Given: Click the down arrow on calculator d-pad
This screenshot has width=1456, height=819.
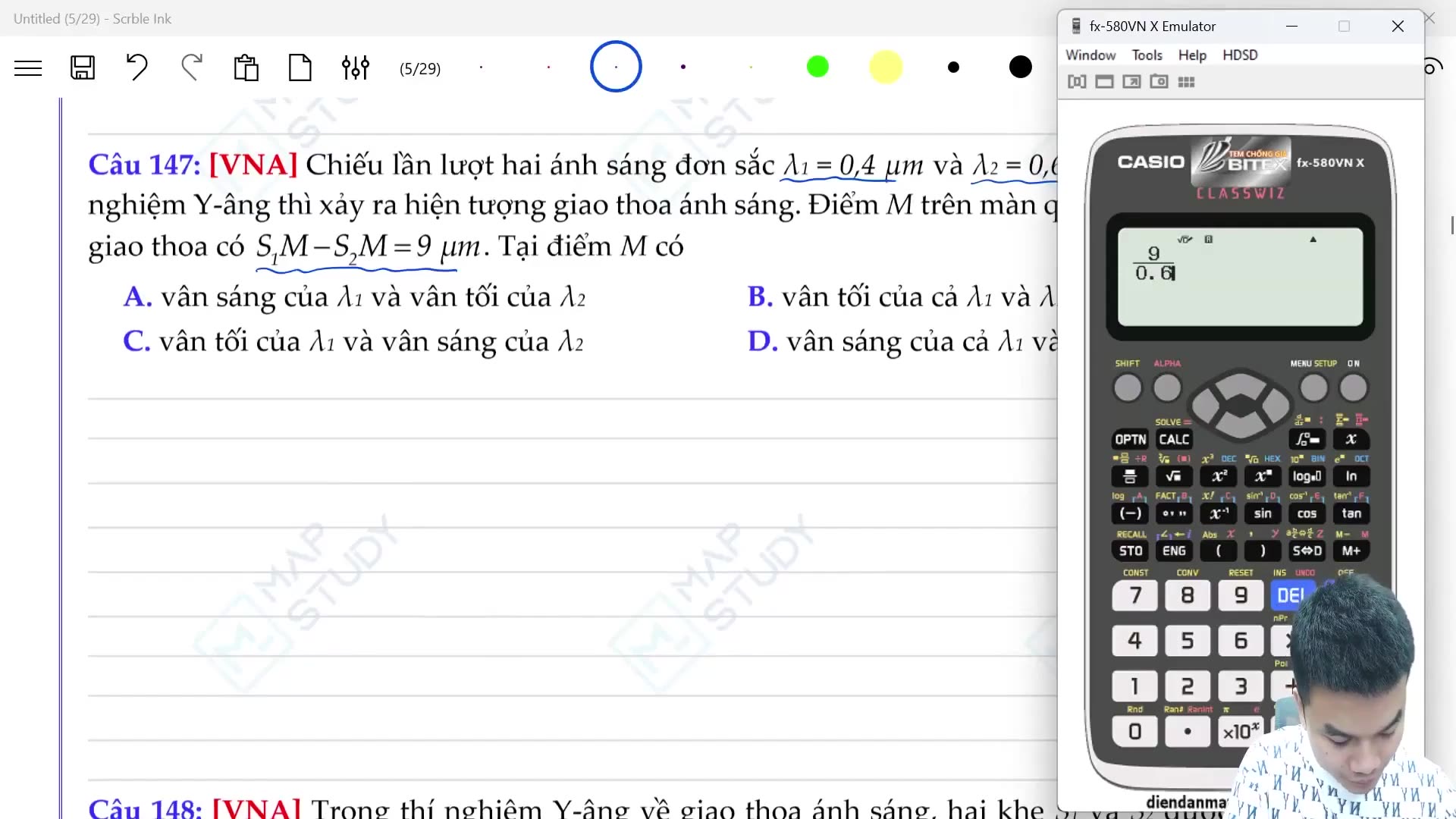Looking at the screenshot, I should pos(1240,428).
